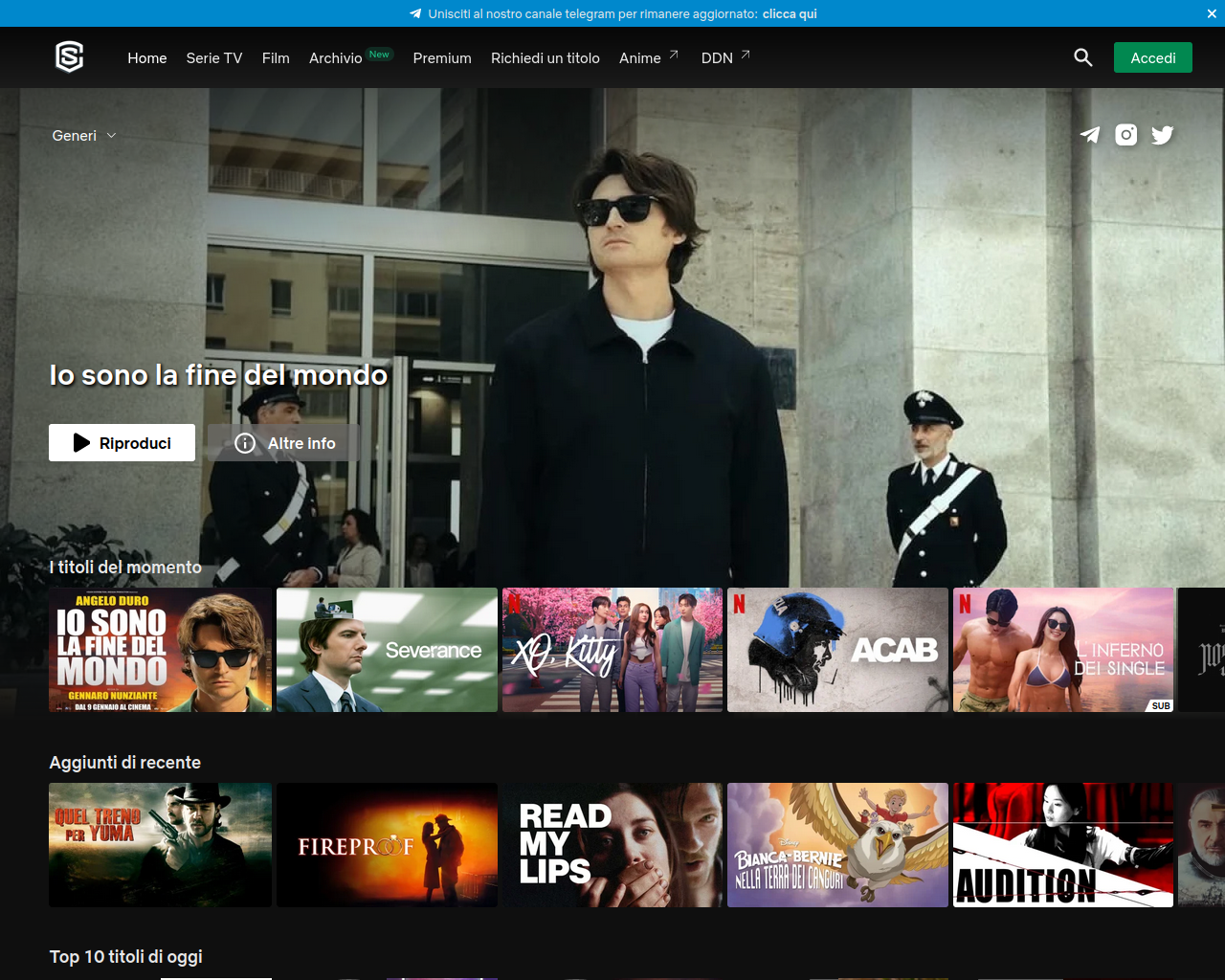Click the 'I titoli del momento' heading
The height and width of the screenshot is (980, 1225).
pyautogui.click(x=125, y=568)
